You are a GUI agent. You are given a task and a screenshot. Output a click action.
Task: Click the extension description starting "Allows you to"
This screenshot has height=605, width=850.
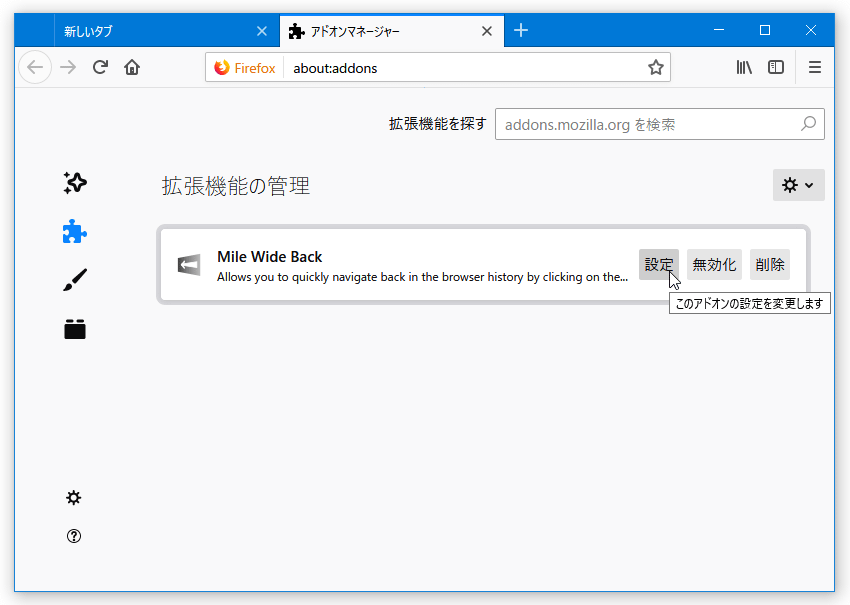pyautogui.click(x=422, y=277)
